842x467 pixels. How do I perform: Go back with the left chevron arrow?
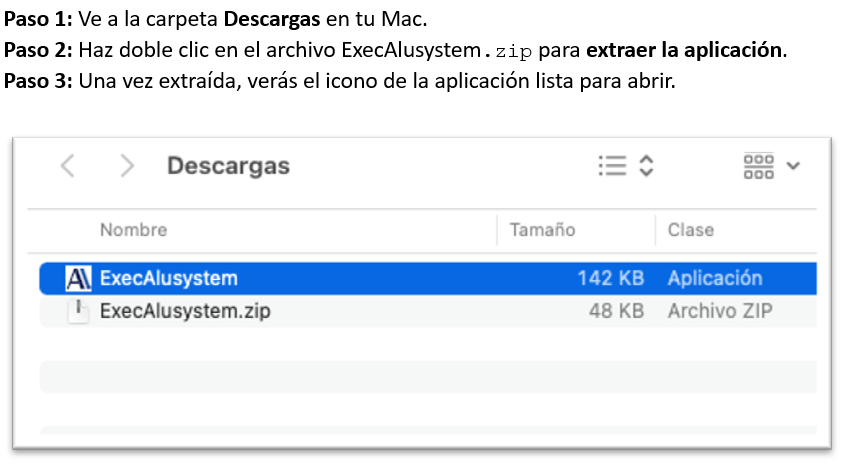[68, 166]
